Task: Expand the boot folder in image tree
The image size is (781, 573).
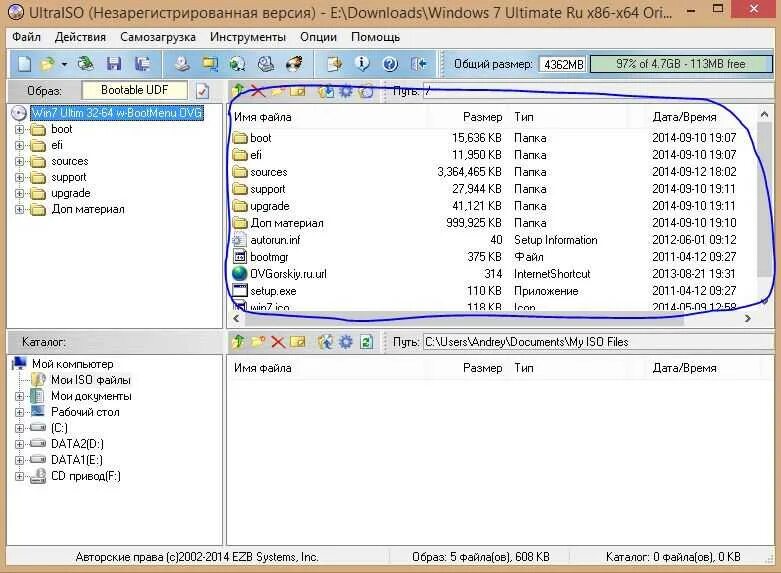Action: pos(19,130)
